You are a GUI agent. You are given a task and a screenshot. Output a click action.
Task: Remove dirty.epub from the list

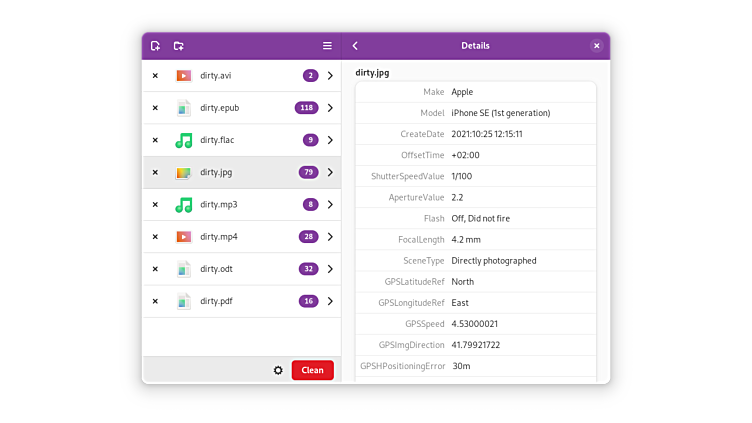click(155, 108)
